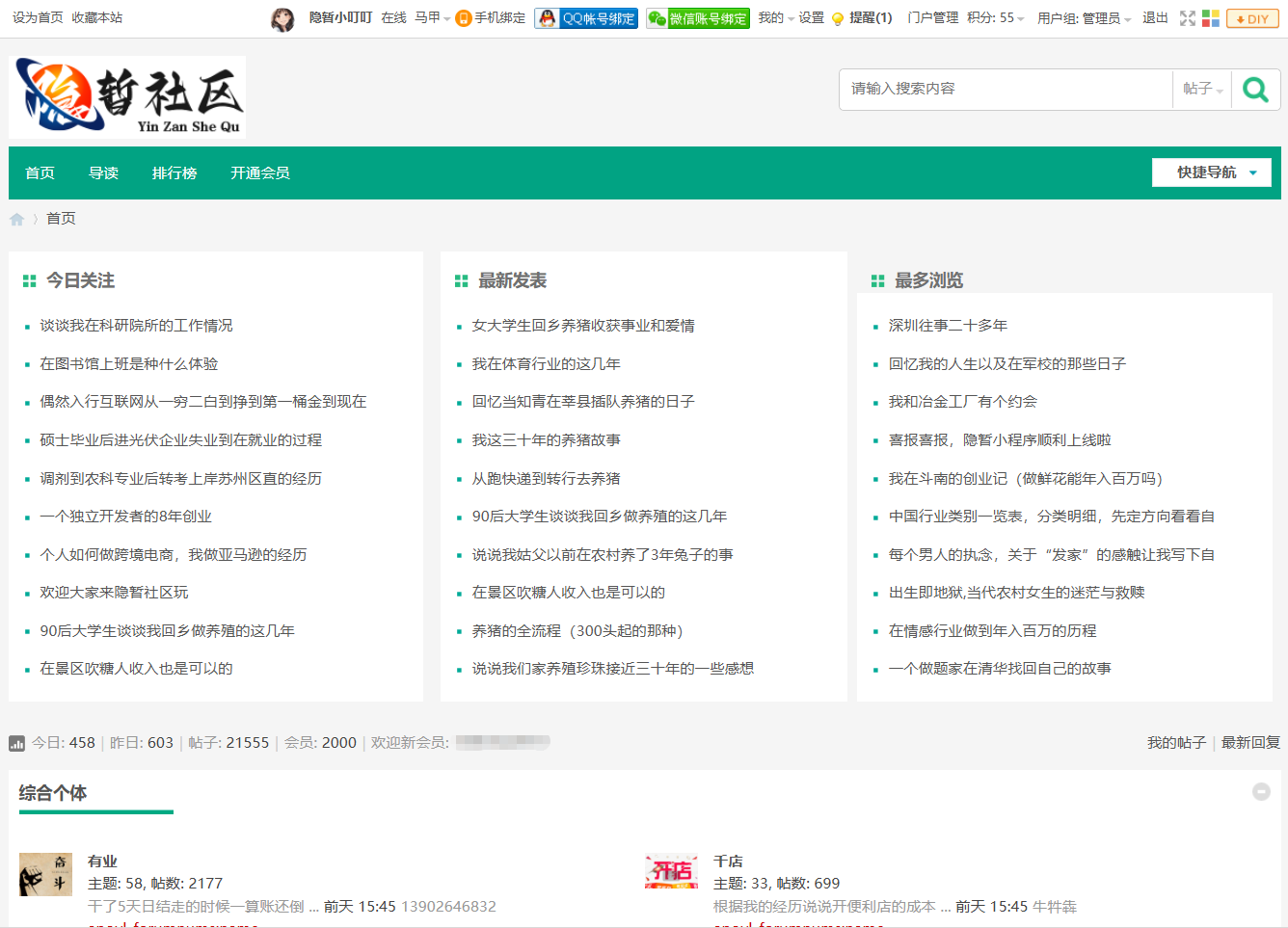Click poster name 13902646832

(x=448, y=907)
